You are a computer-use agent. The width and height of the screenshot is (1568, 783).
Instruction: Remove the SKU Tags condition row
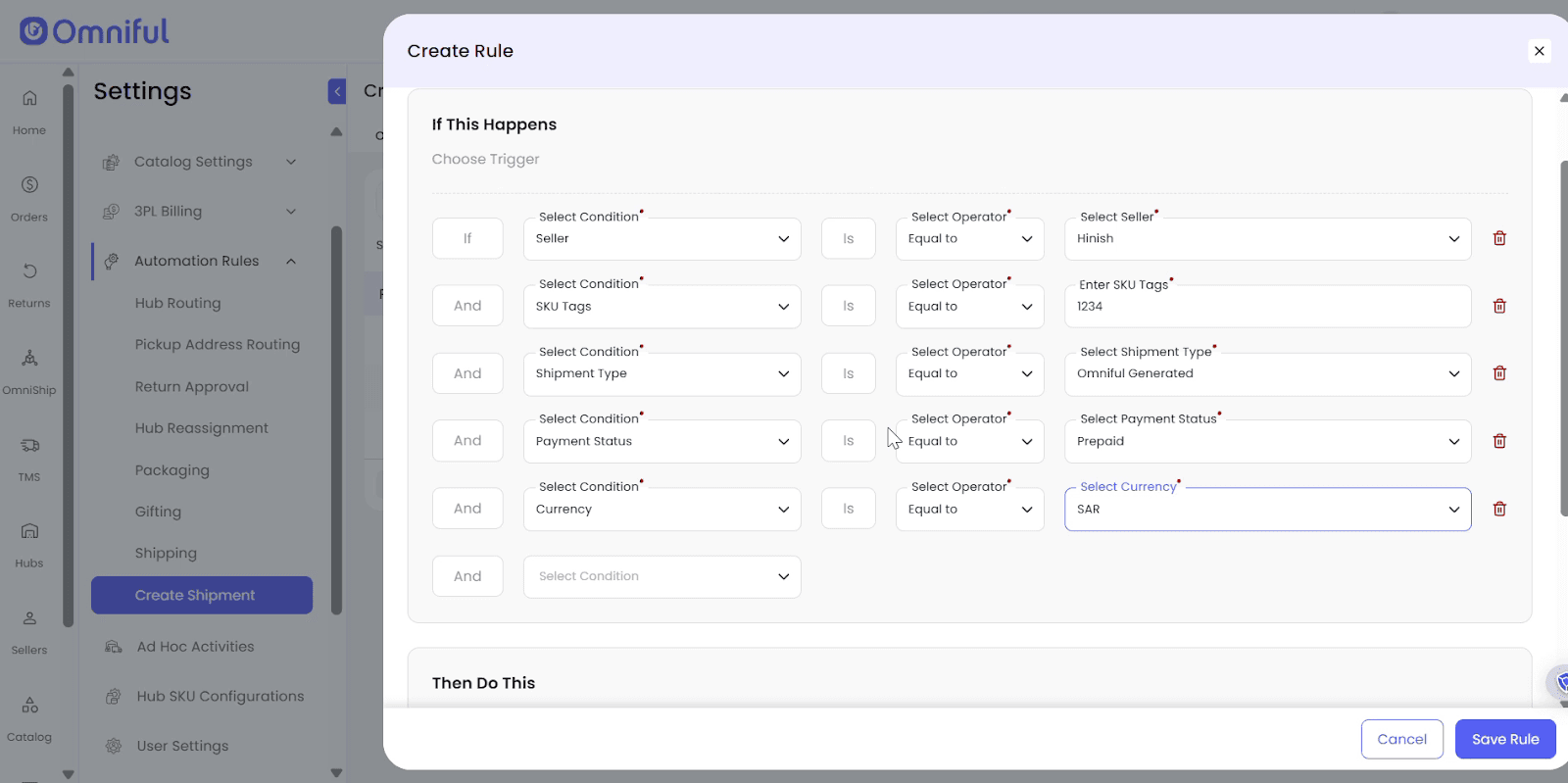1498,306
